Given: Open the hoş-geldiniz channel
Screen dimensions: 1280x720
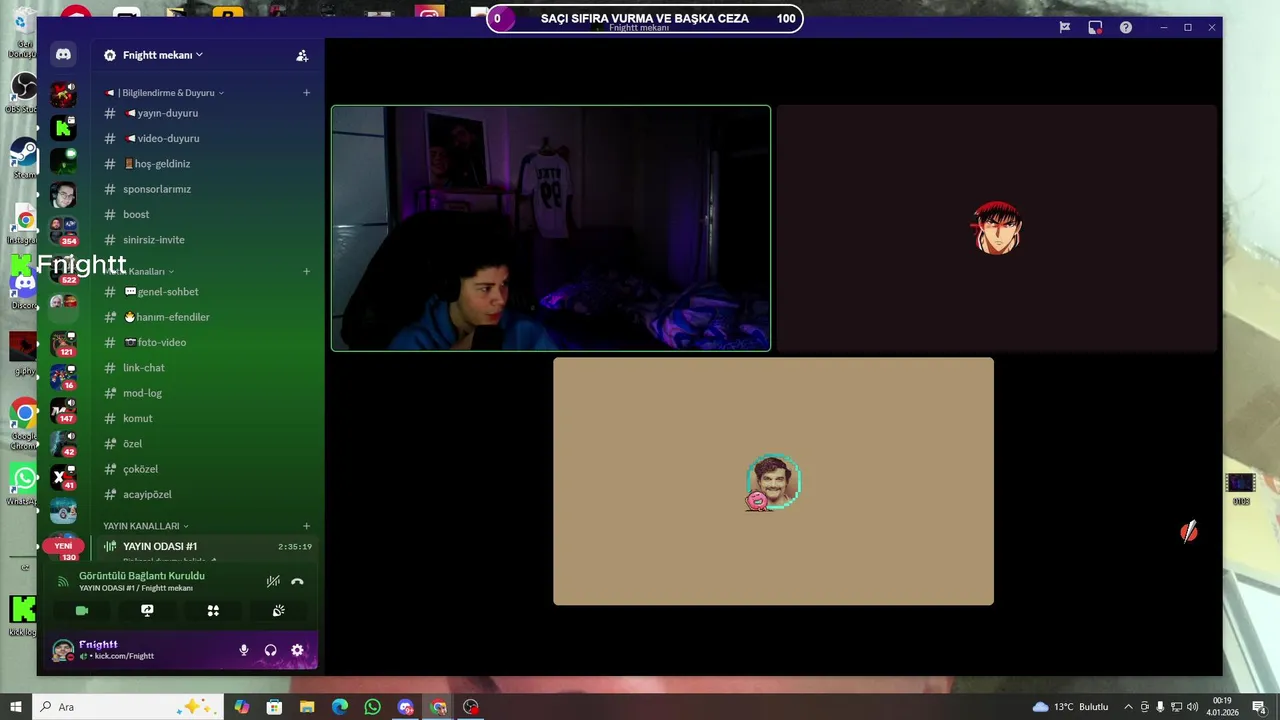Looking at the screenshot, I should (207, 164).
